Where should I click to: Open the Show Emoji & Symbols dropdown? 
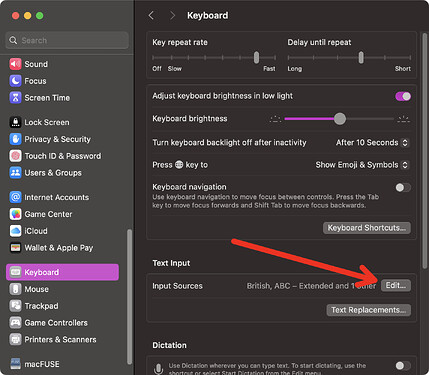click(362, 165)
